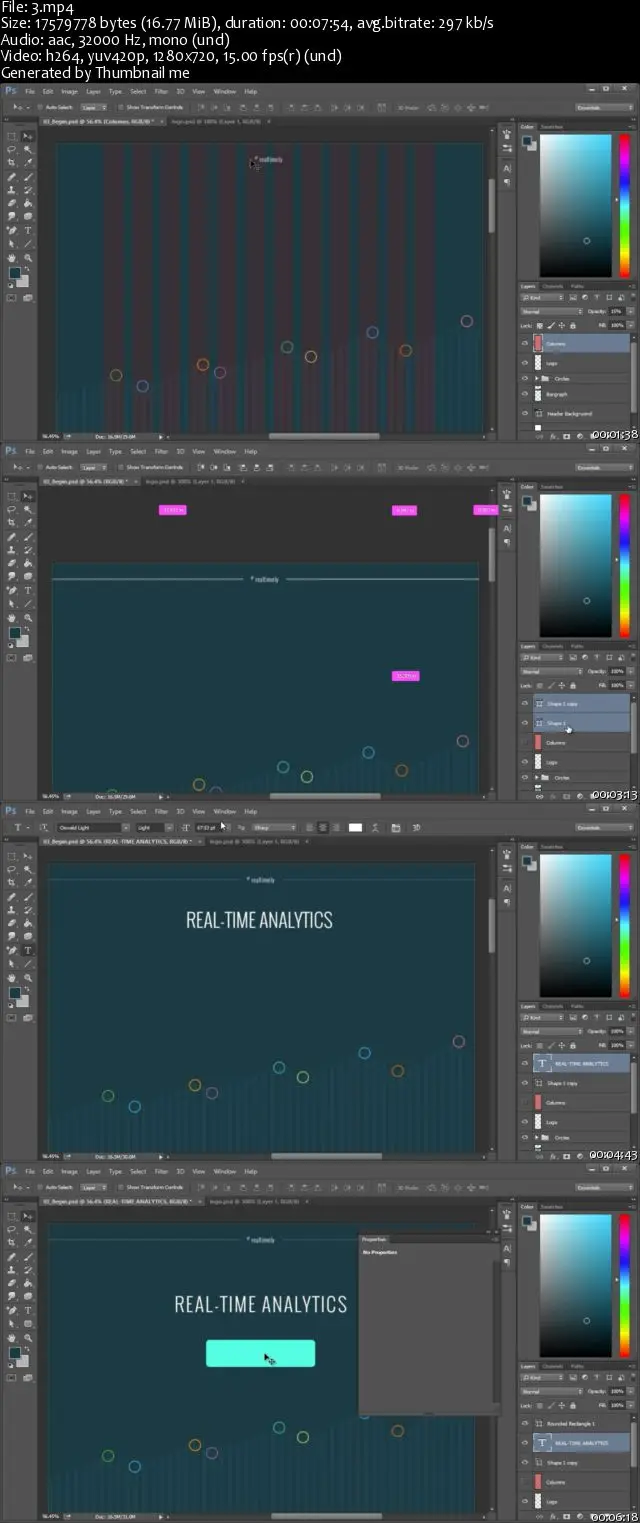The image size is (640, 1523).
Task: Select the Eyedropper tool in the 00:01:38 frame
Action: [28, 162]
